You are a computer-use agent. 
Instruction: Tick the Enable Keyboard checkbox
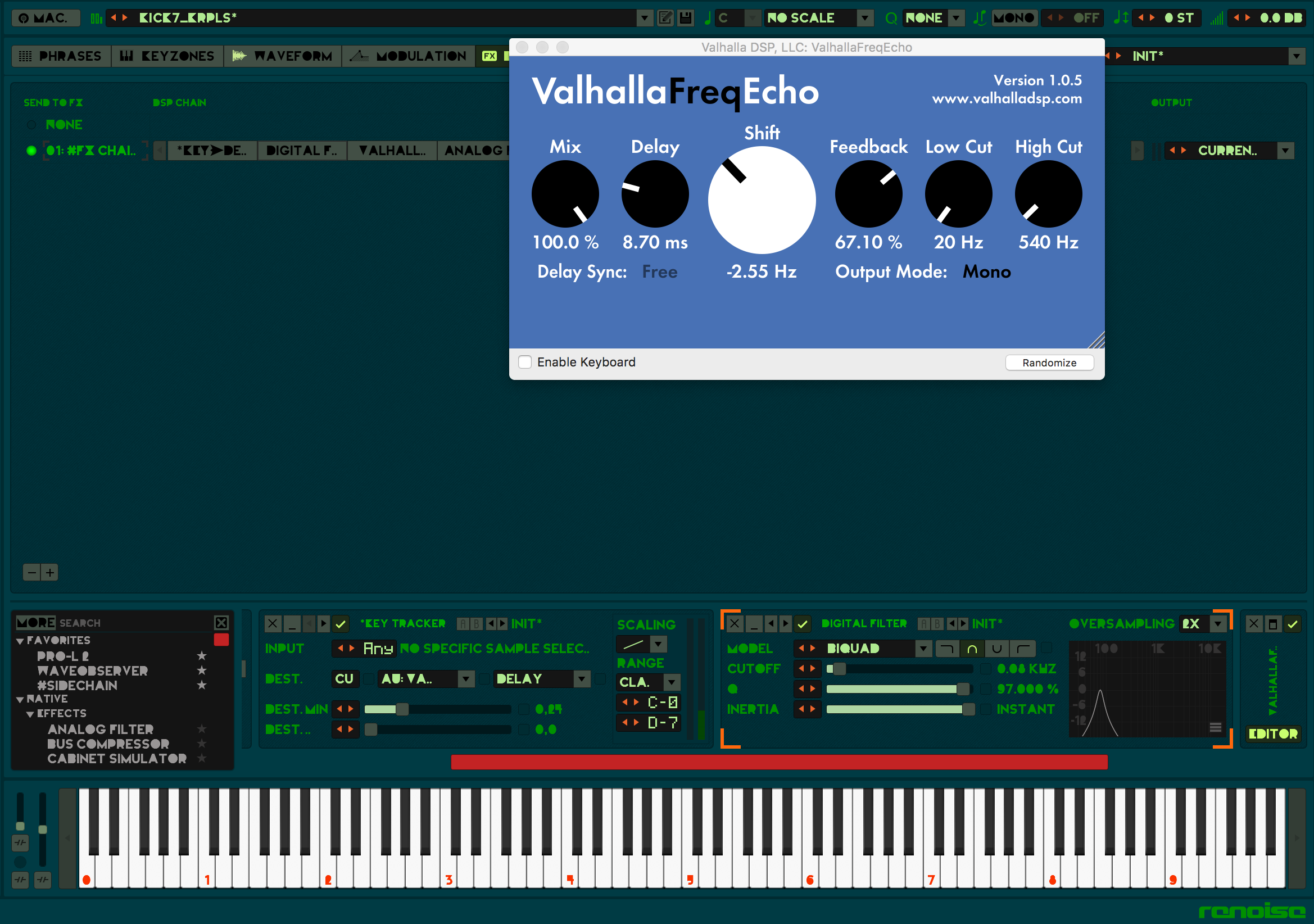click(525, 362)
